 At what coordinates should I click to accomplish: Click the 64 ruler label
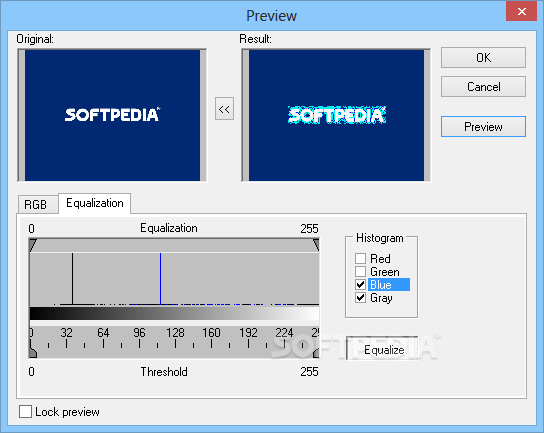click(x=103, y=333)
